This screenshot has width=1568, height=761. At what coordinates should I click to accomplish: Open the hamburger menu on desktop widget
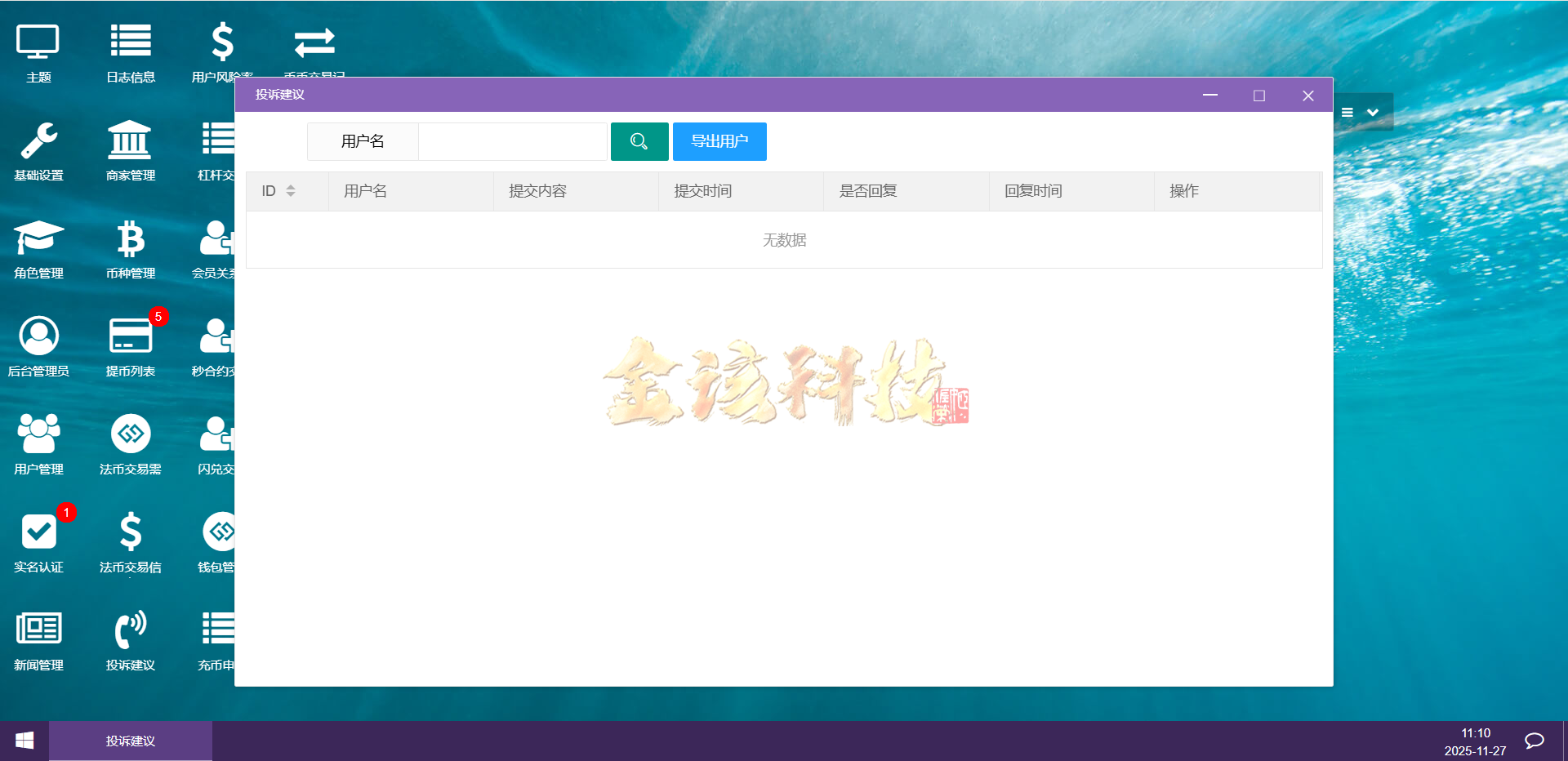coord(1348,113)
